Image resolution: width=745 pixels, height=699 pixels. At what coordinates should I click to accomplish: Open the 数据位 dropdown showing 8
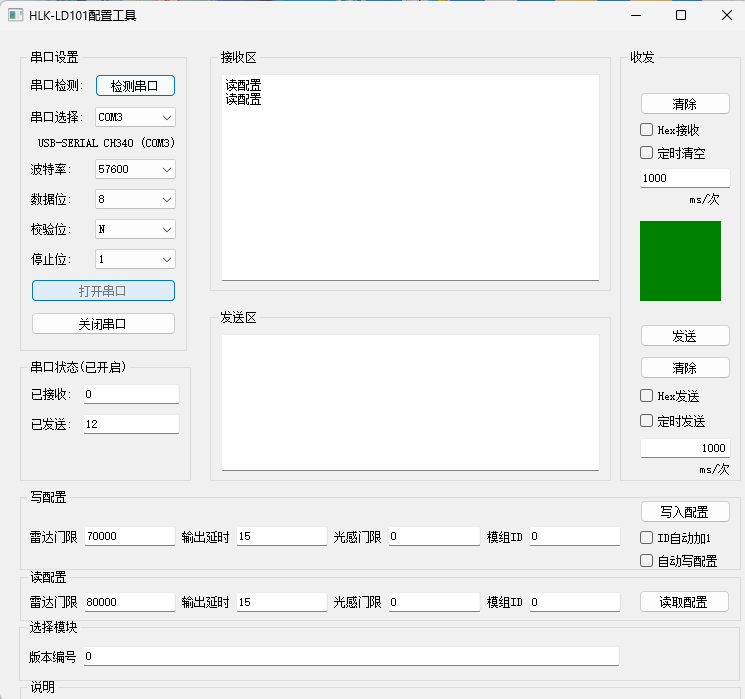135,199
